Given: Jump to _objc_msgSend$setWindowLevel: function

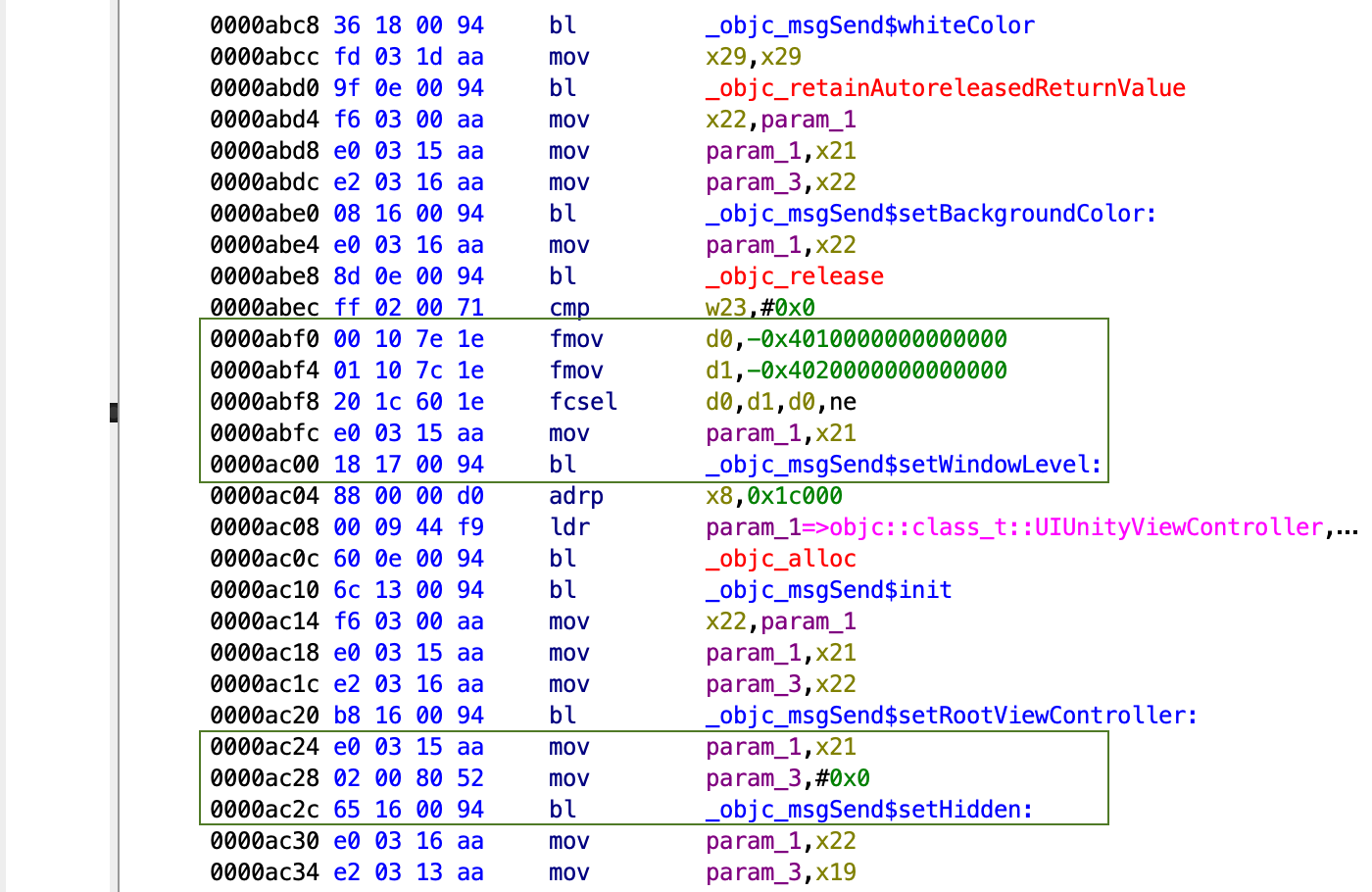Looking at the screenshot, I should [904, 465].
